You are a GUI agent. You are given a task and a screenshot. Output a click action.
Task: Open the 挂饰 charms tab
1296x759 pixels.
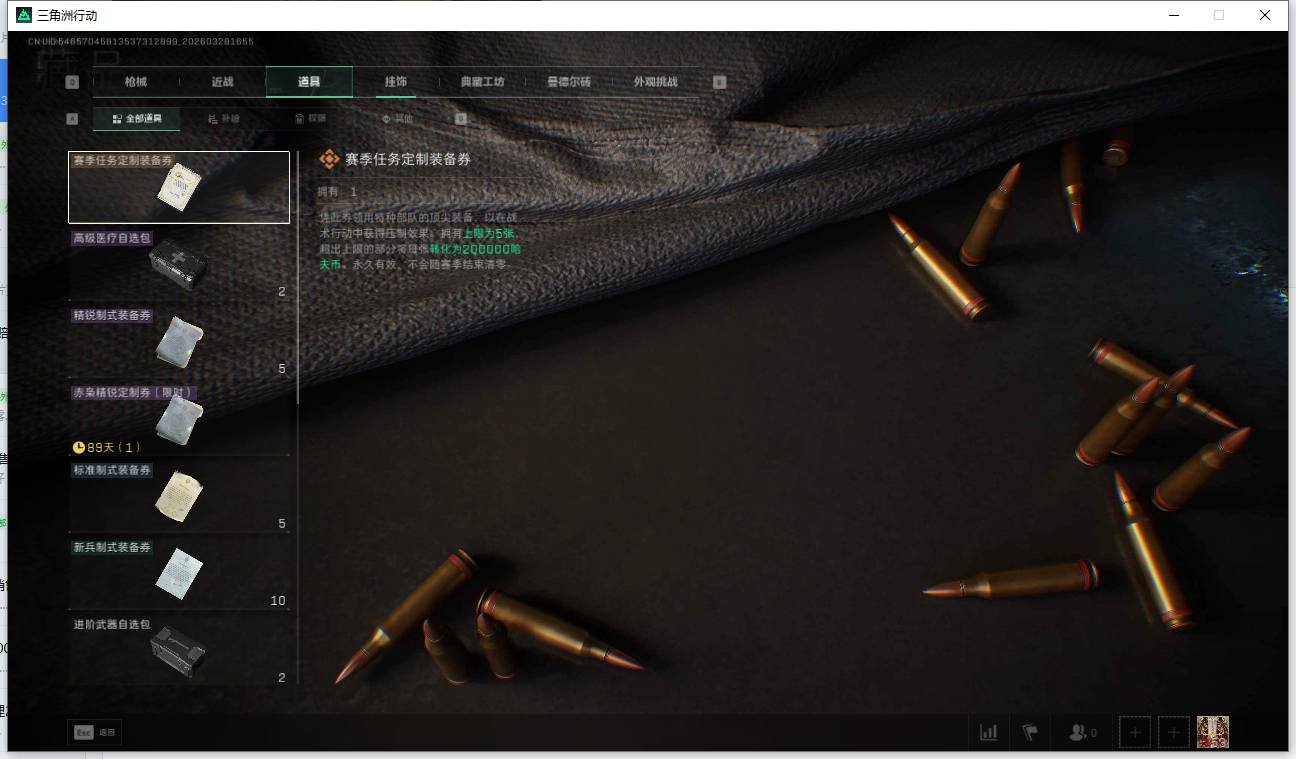[396, 82]
